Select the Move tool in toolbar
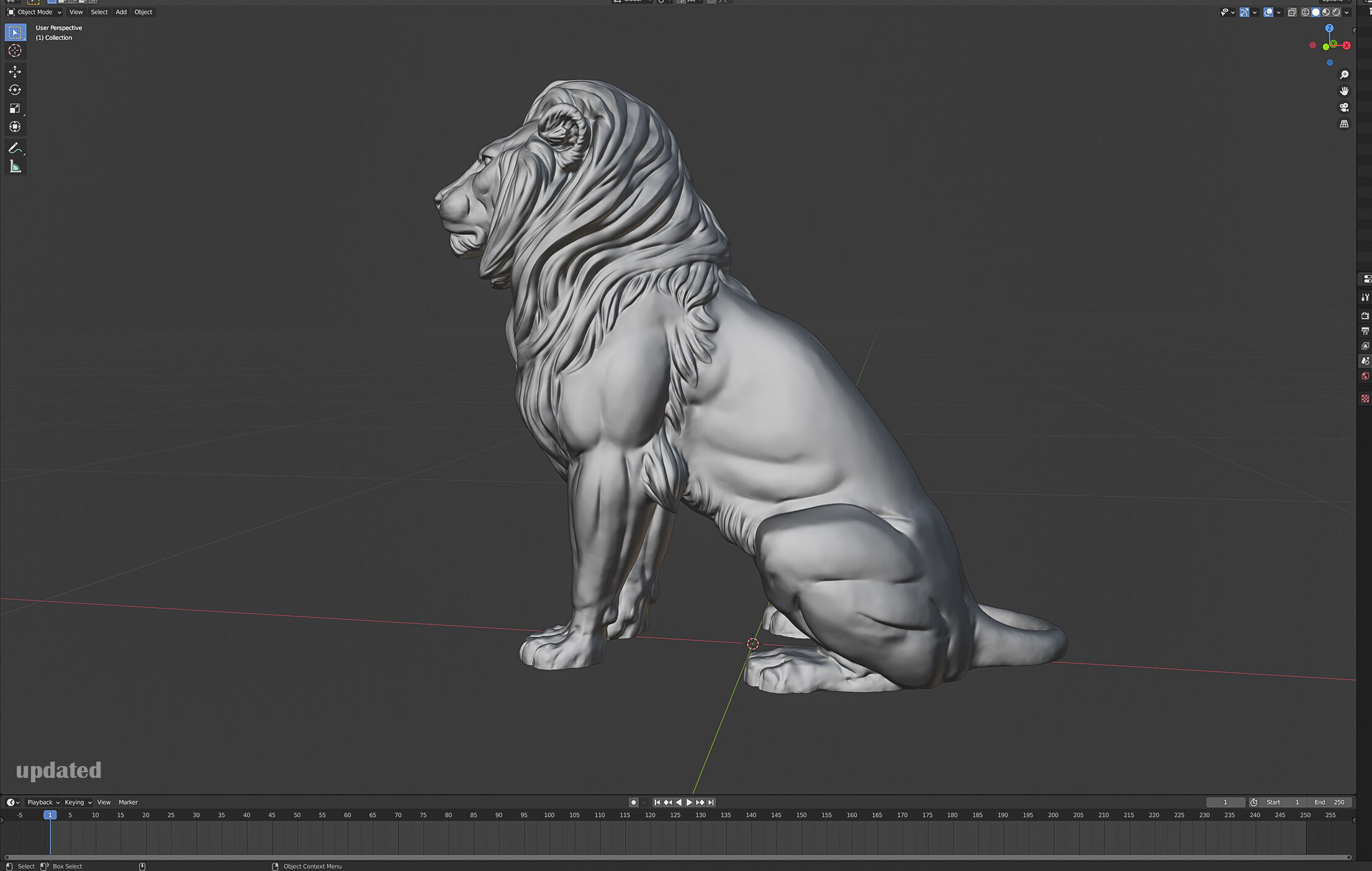Viewport: 1372px width, 871px height. (x=15, y=72)
